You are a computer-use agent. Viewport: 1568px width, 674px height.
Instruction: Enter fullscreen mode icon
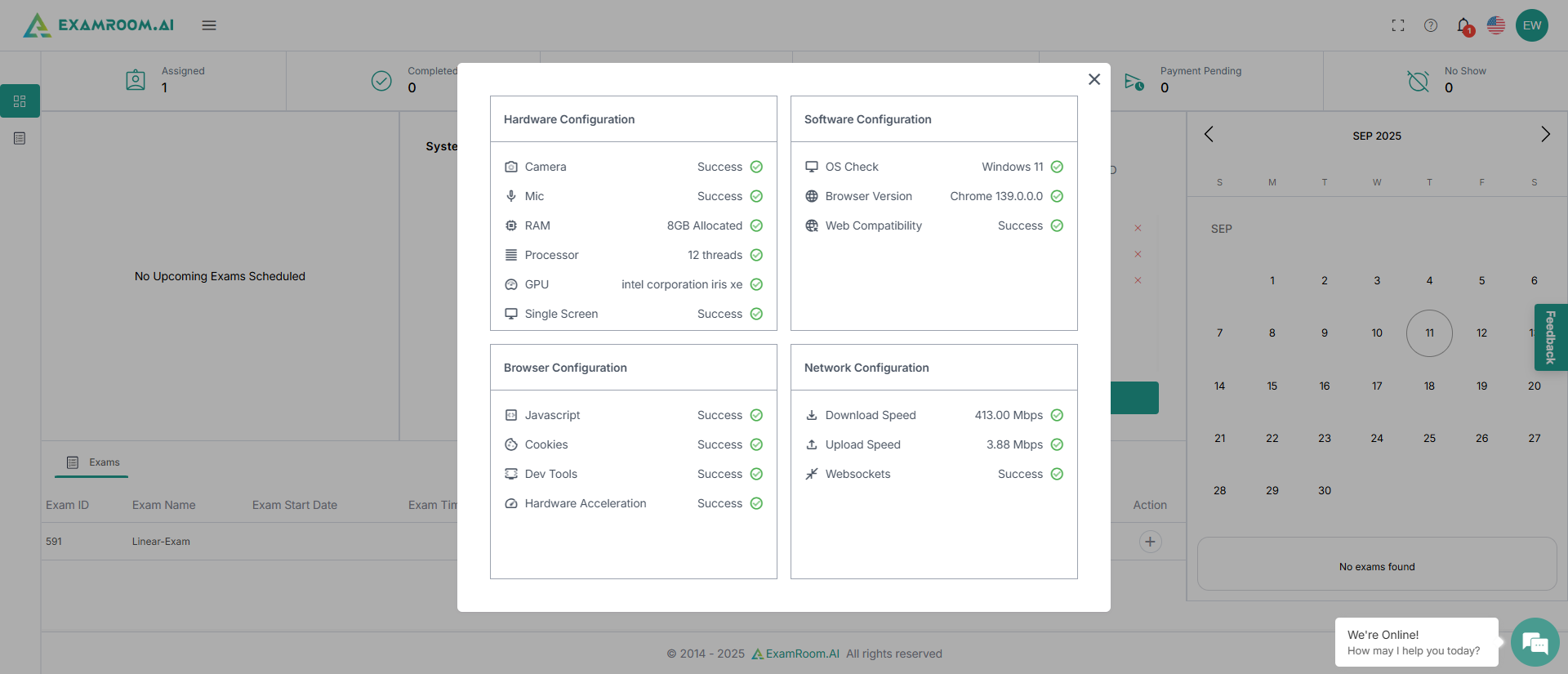coord(1398,25)
